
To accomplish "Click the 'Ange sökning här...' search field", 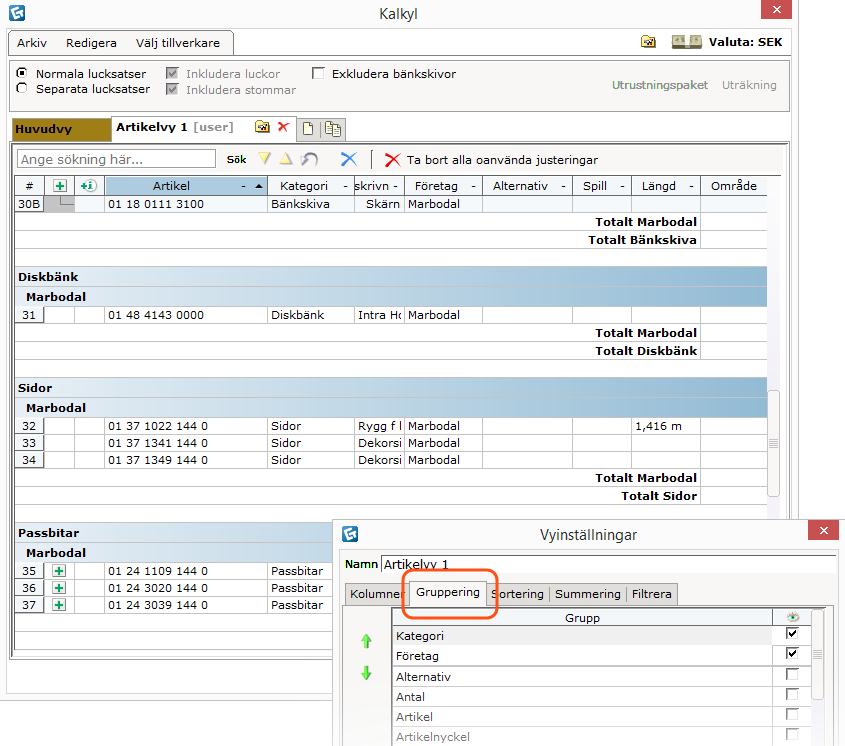I will [x=116, y=159].
